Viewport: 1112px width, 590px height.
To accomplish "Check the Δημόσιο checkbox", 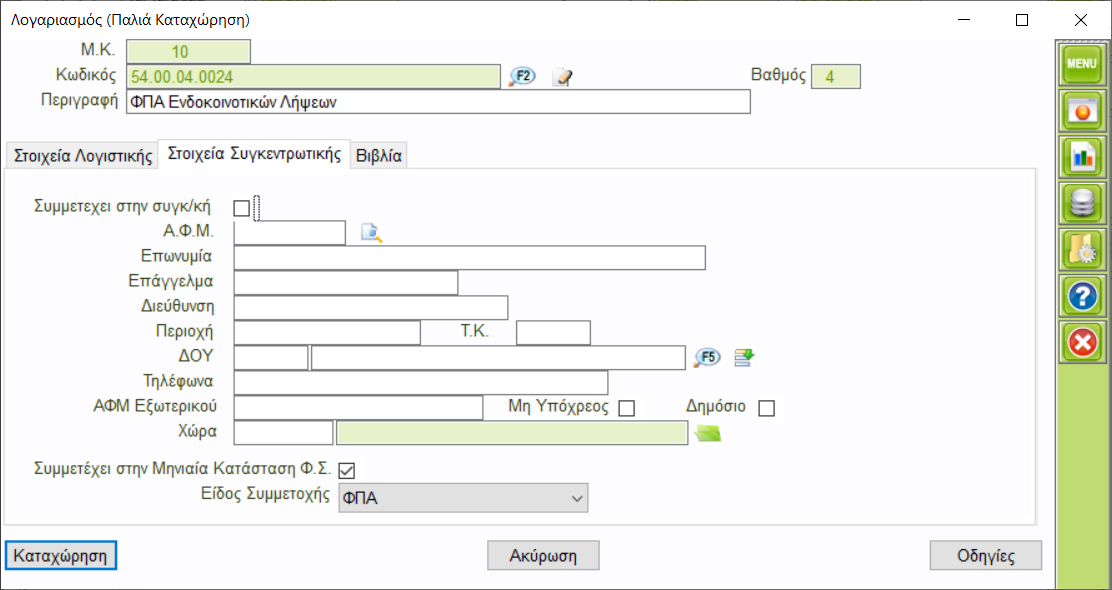I will click(x=767, y=408).
